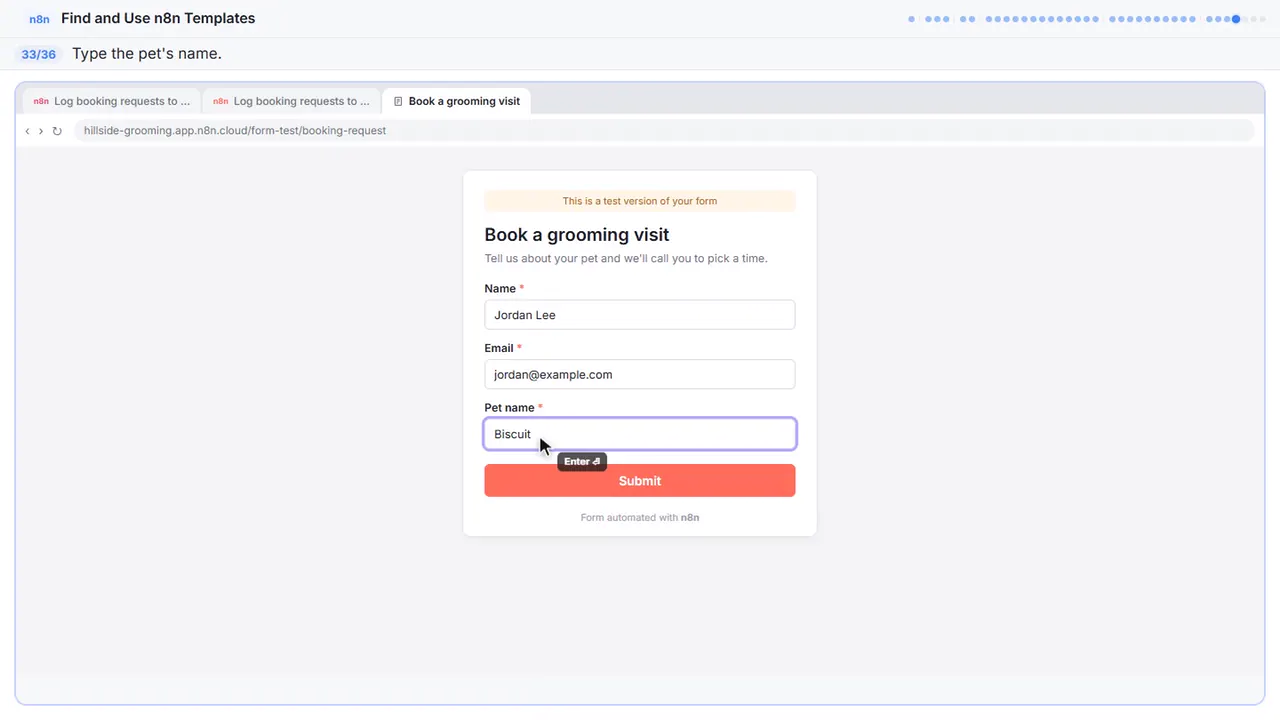The image size is (1280, 720).
Task: Submit the grooming booking form
Action: tap(640, 481)
